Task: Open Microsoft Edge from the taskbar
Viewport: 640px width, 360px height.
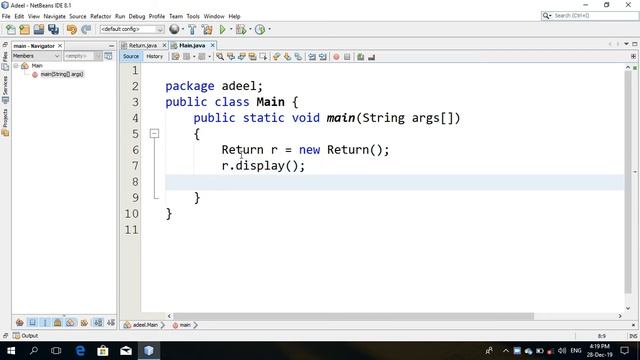Action: tap(80, 351)
